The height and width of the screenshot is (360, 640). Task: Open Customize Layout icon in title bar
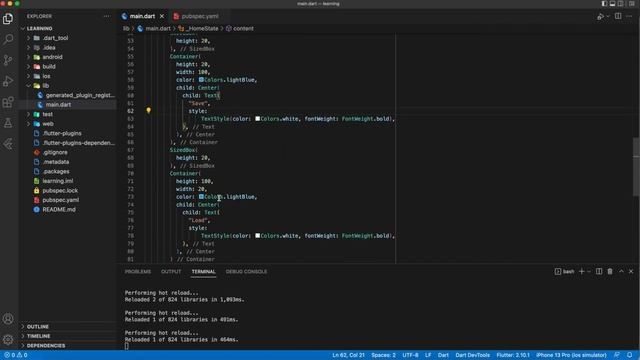pyautogui.click(x=631, y=4)
